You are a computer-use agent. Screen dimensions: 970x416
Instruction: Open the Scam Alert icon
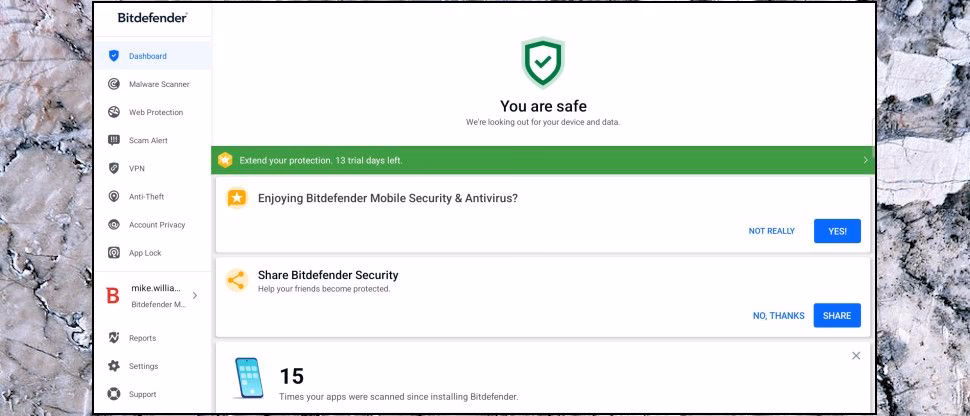pos(114,140)
